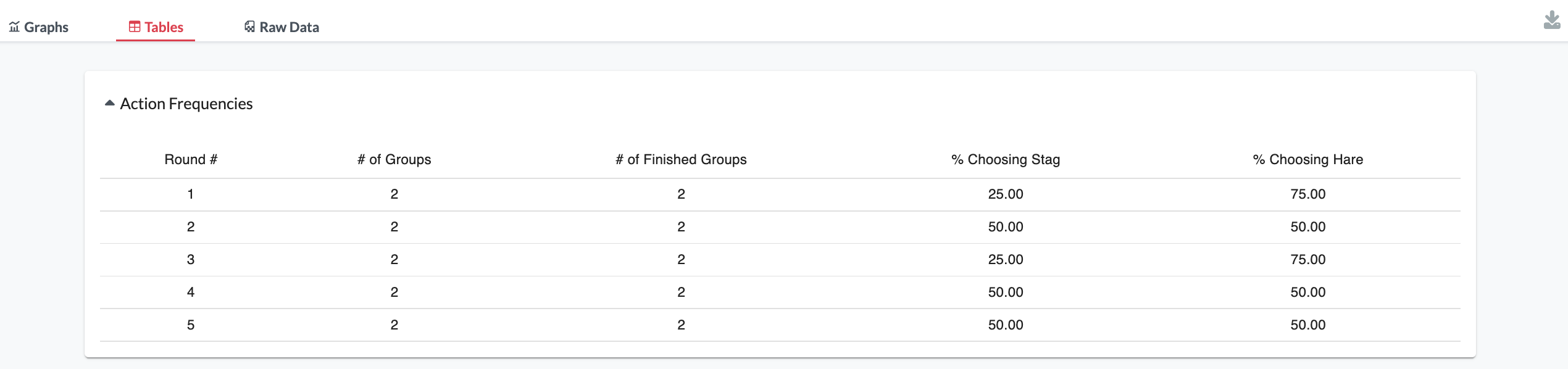Click round number 4 cell

pyautogui.click(x=191, y=292)
